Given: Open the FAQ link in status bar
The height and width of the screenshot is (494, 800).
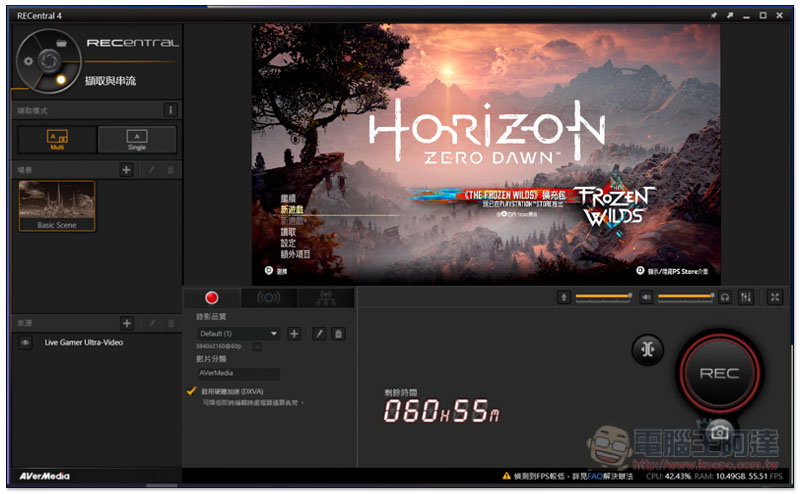Looking at the screenshot, I should pos(594,476).
